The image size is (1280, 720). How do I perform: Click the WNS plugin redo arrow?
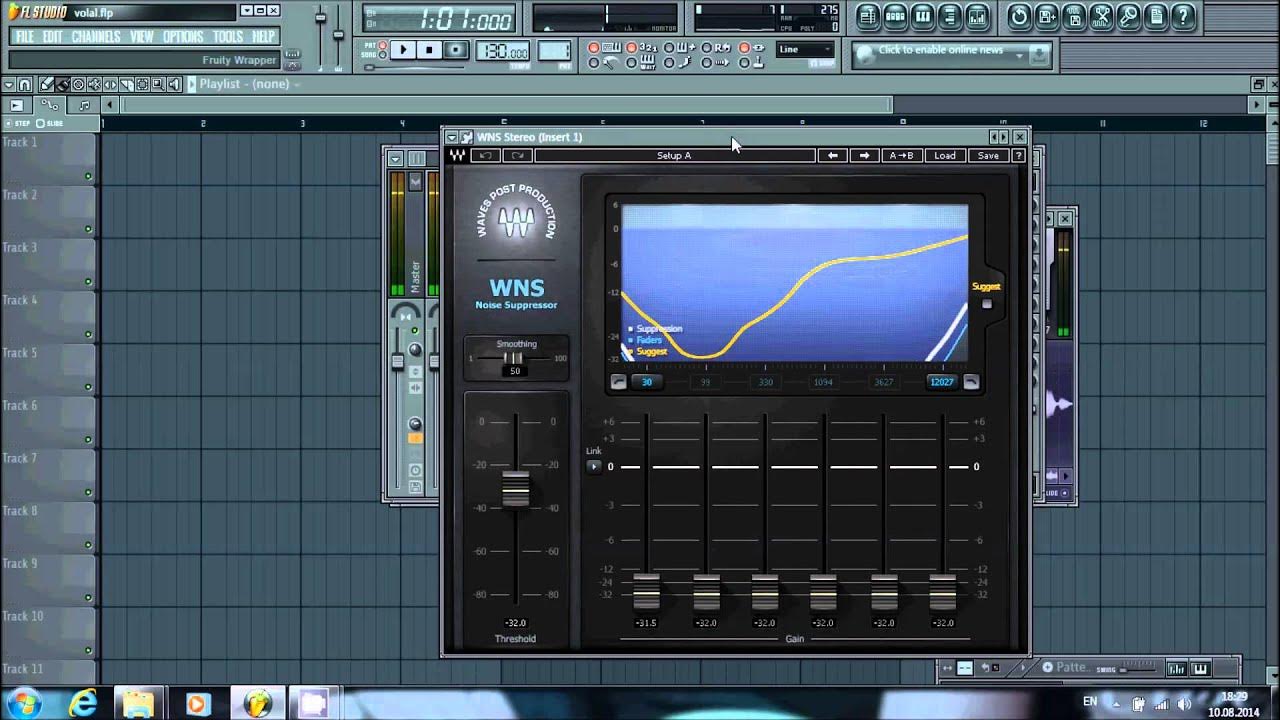click(517, 155)
